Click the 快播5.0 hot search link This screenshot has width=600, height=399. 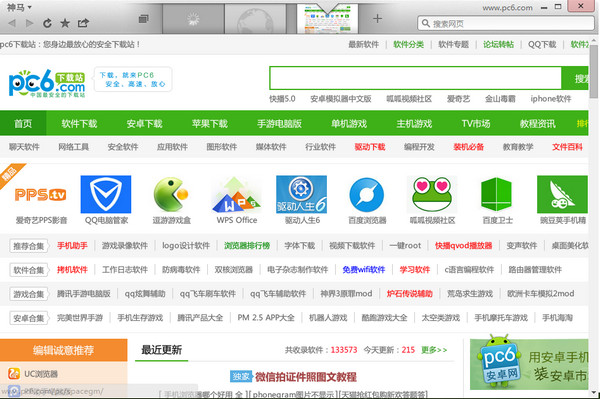[282, 99]
